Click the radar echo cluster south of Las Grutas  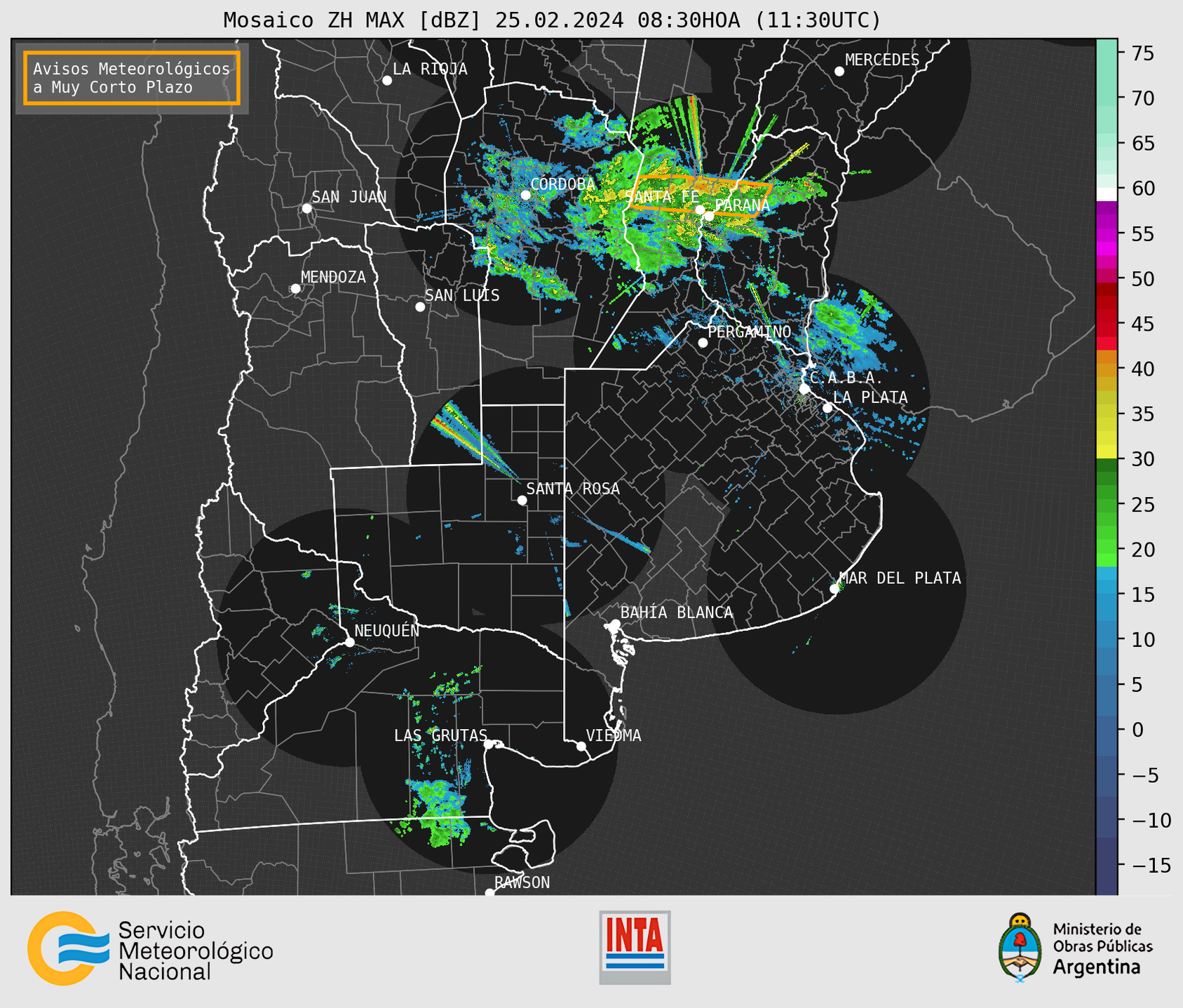click(438, 812)
